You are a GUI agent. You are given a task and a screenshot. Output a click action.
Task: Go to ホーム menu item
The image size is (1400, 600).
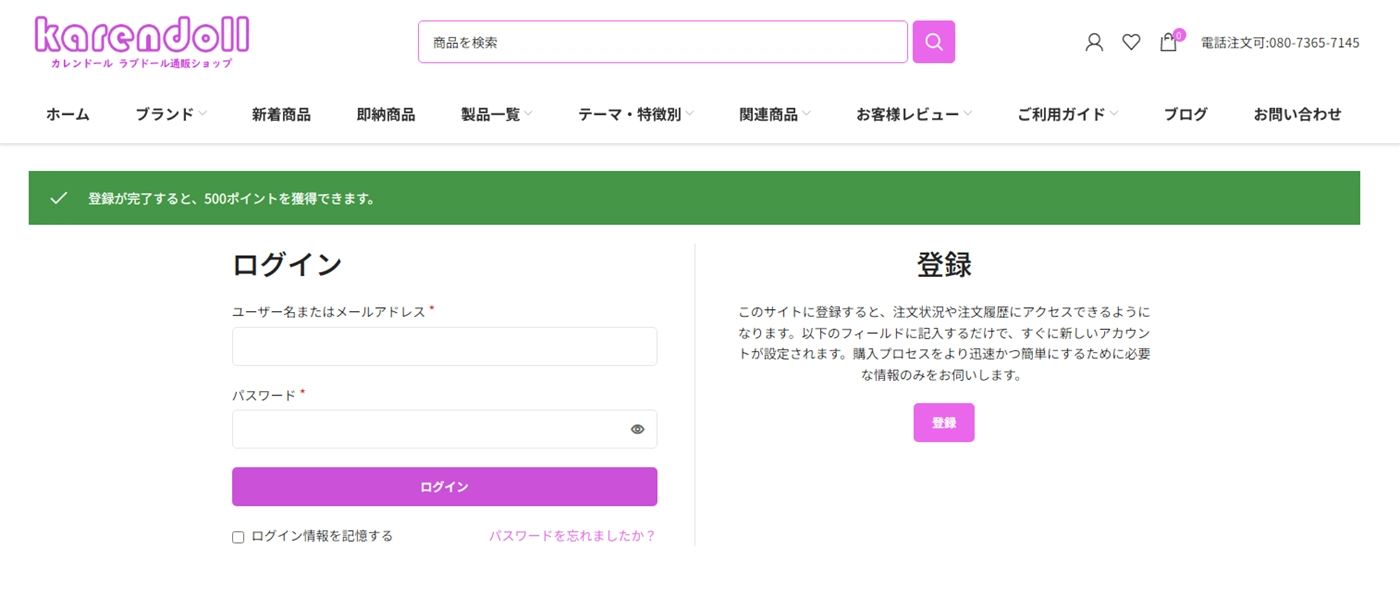(68, 114)
